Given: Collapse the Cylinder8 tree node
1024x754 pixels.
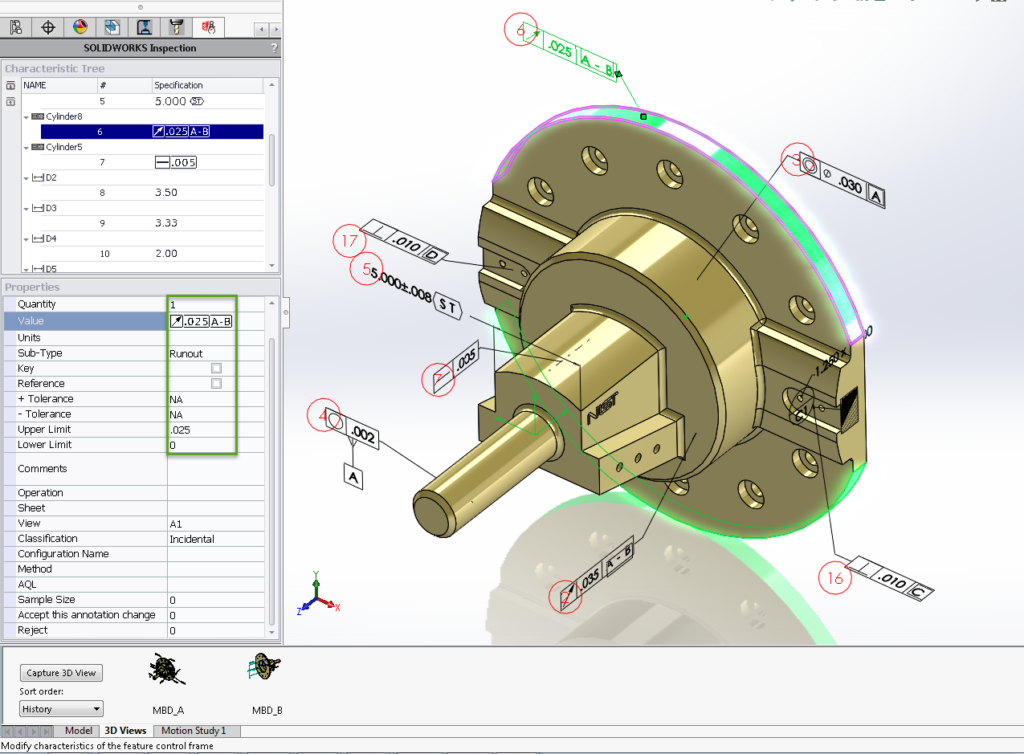Looking at the screenshot, I should 27,117.
